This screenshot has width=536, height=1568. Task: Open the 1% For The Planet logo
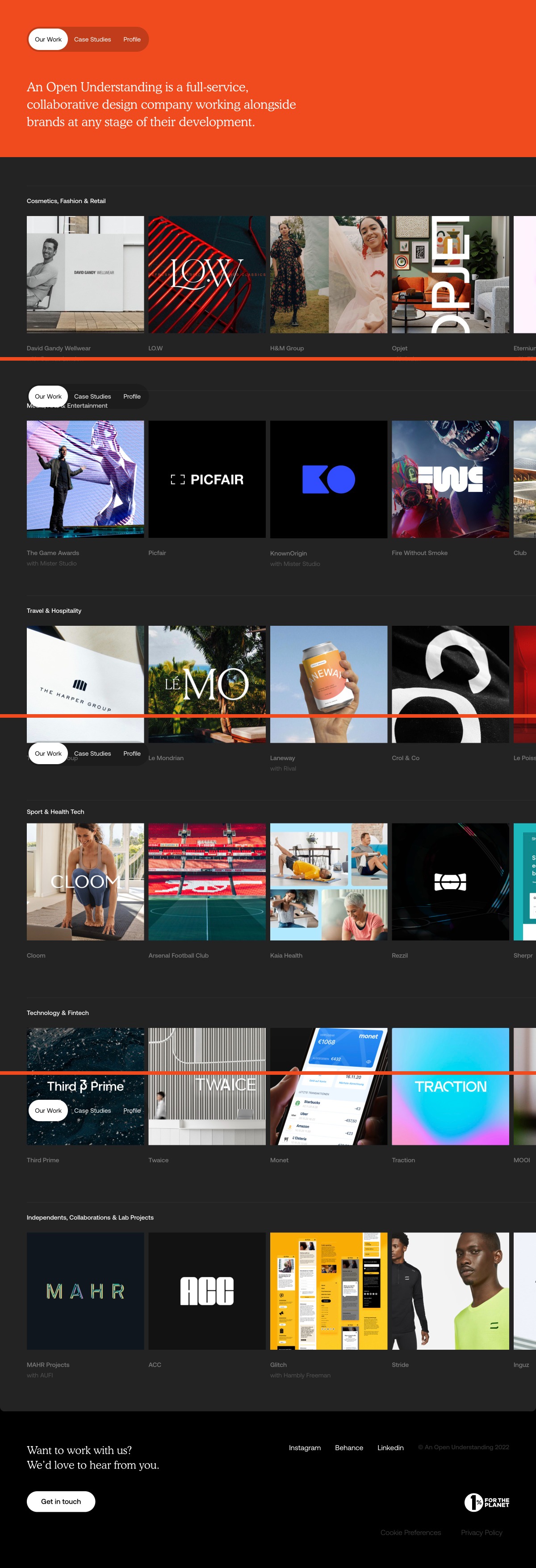[x=487, y=1502]
